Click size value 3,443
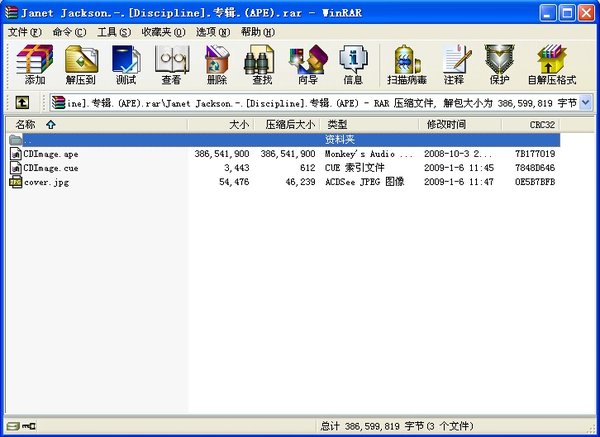Image resolution: width=600 pixels, height=437 pixels. (x=237, y=168)
